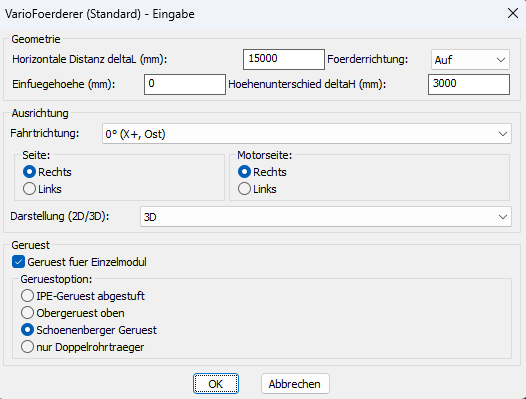Screen dimensions: 526x399
Task: Close the VarioFoerderer dialog window
Action: click(x=513, y=13)
